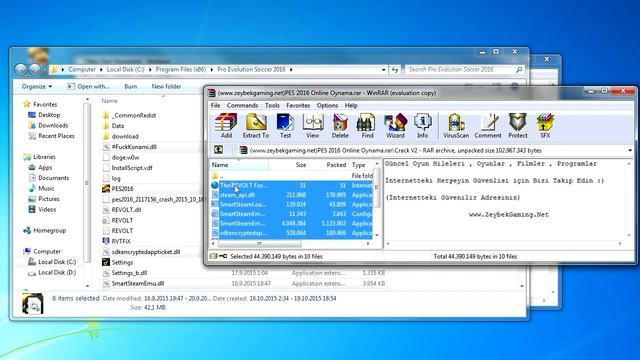Open the WinRAR Commands menu
This screenshot has height=360, width=640.
[x=242, y=105]
